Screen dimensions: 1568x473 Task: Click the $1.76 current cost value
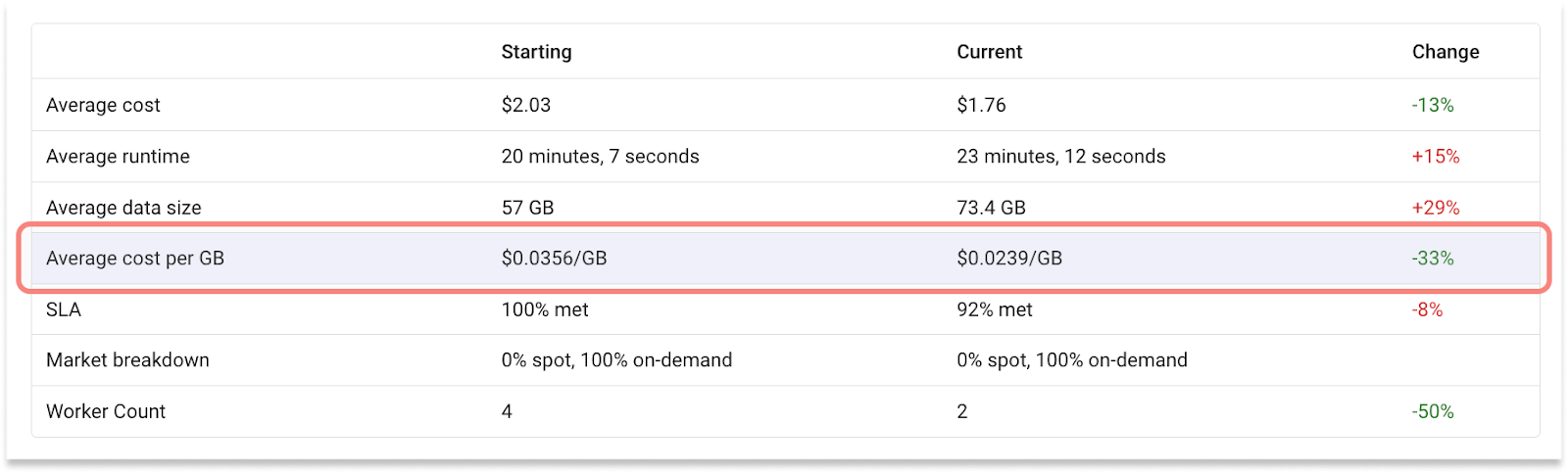[x=981, y=105]
